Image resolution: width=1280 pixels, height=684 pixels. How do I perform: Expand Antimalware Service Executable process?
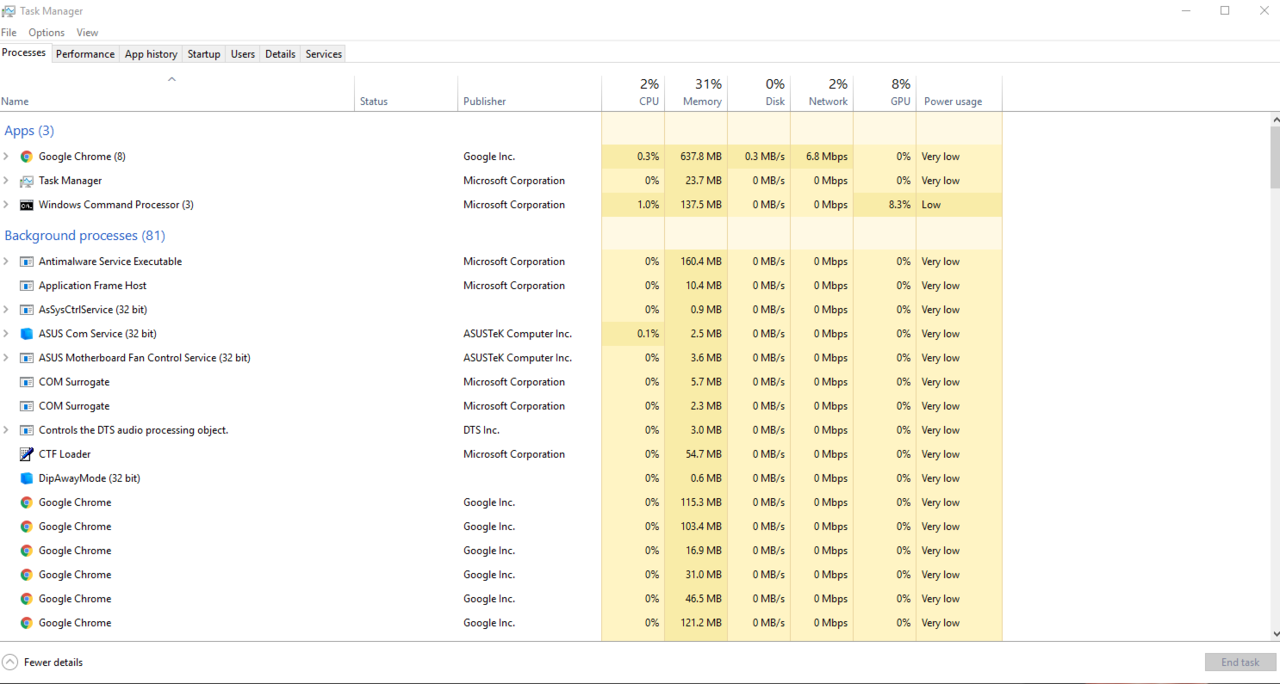pyautogui.click(x=6, y=262)
